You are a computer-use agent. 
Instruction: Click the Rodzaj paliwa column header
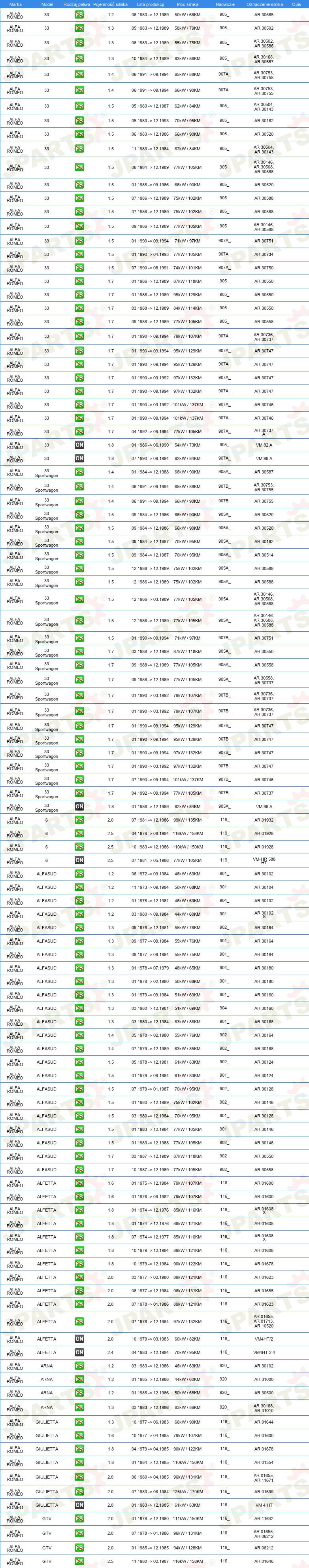tap(77, 4)
